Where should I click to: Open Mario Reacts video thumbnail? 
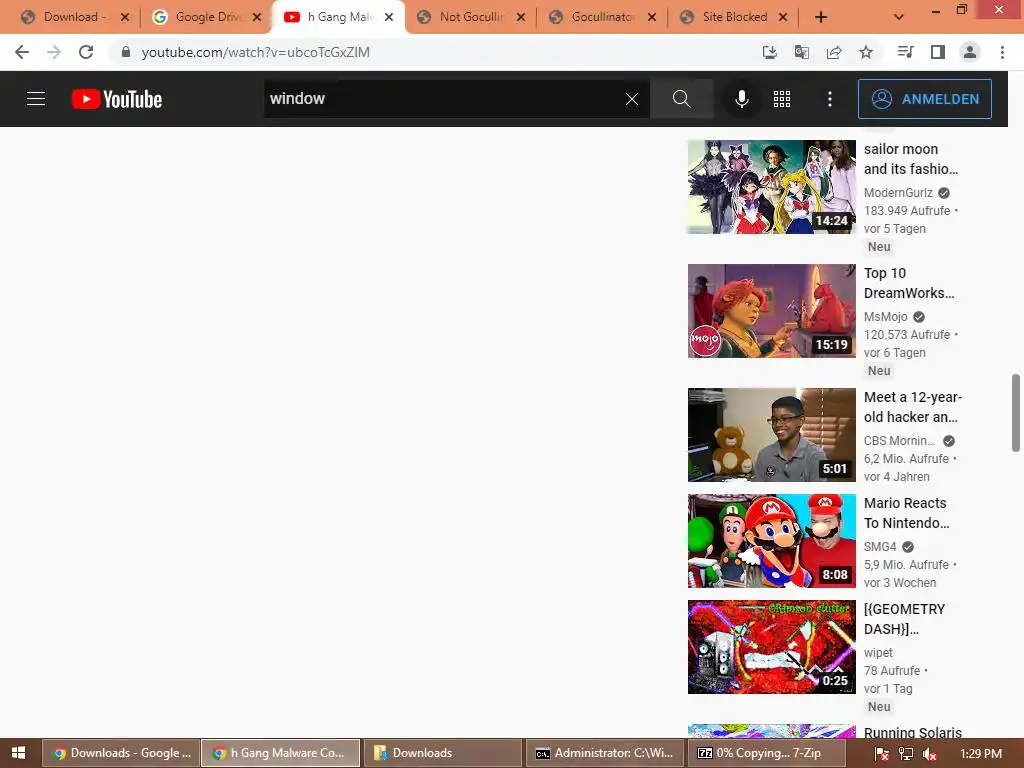click(x=771, y=541)
